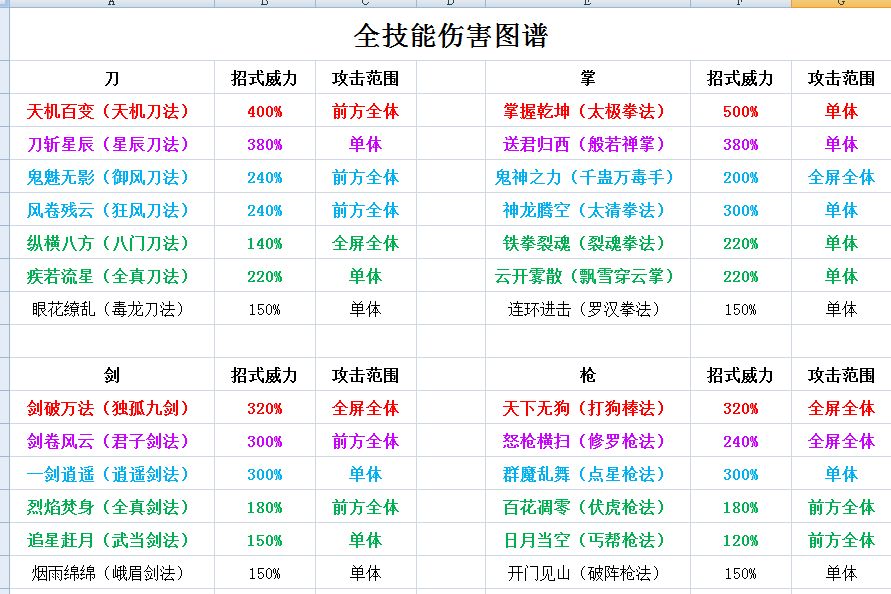
Task: Select cell 剑卷风云（君子剑法）
Action: 112,441
